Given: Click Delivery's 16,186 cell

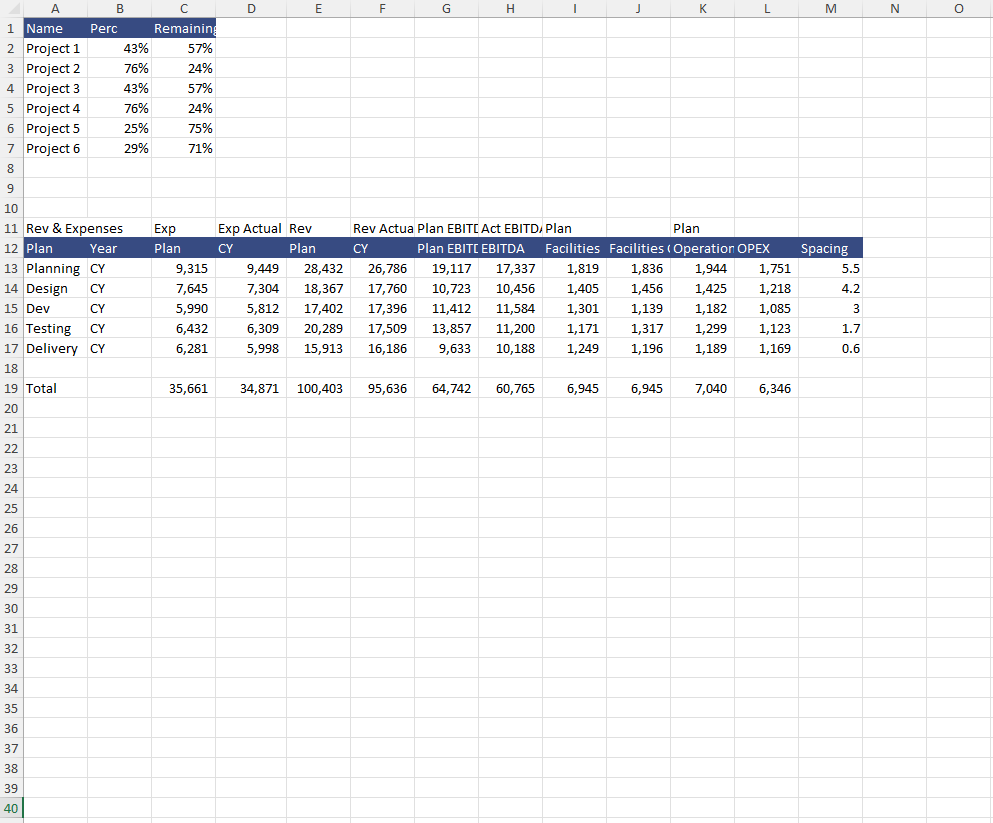Looking at the screenshot, I should click(x=383, y=348).
